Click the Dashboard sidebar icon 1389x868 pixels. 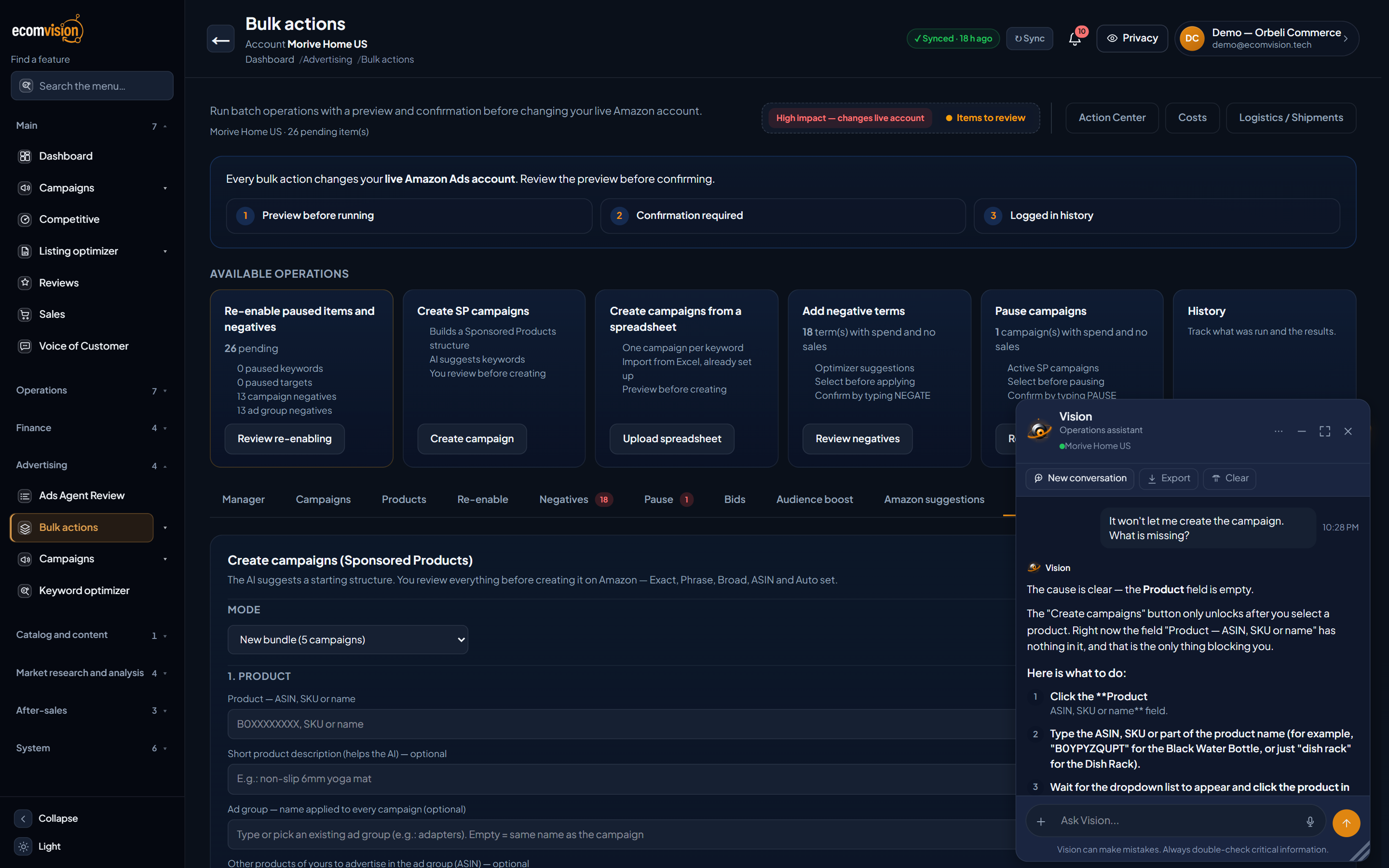point(25,156)
